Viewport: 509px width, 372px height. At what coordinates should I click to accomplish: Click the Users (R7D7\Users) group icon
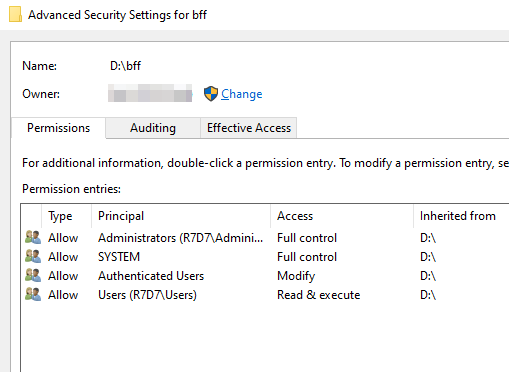click(33, 294)
